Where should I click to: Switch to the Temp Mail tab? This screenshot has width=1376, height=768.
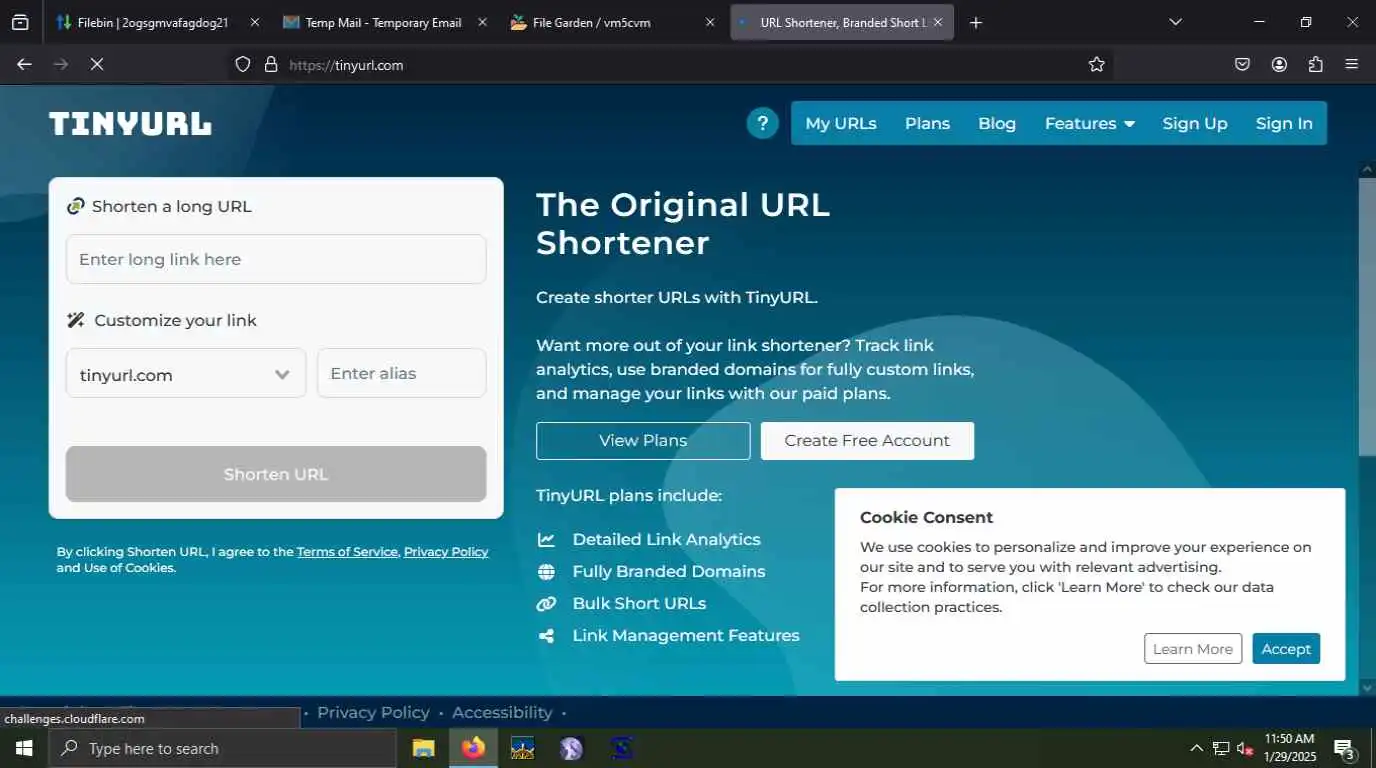(x=384, y=22)
